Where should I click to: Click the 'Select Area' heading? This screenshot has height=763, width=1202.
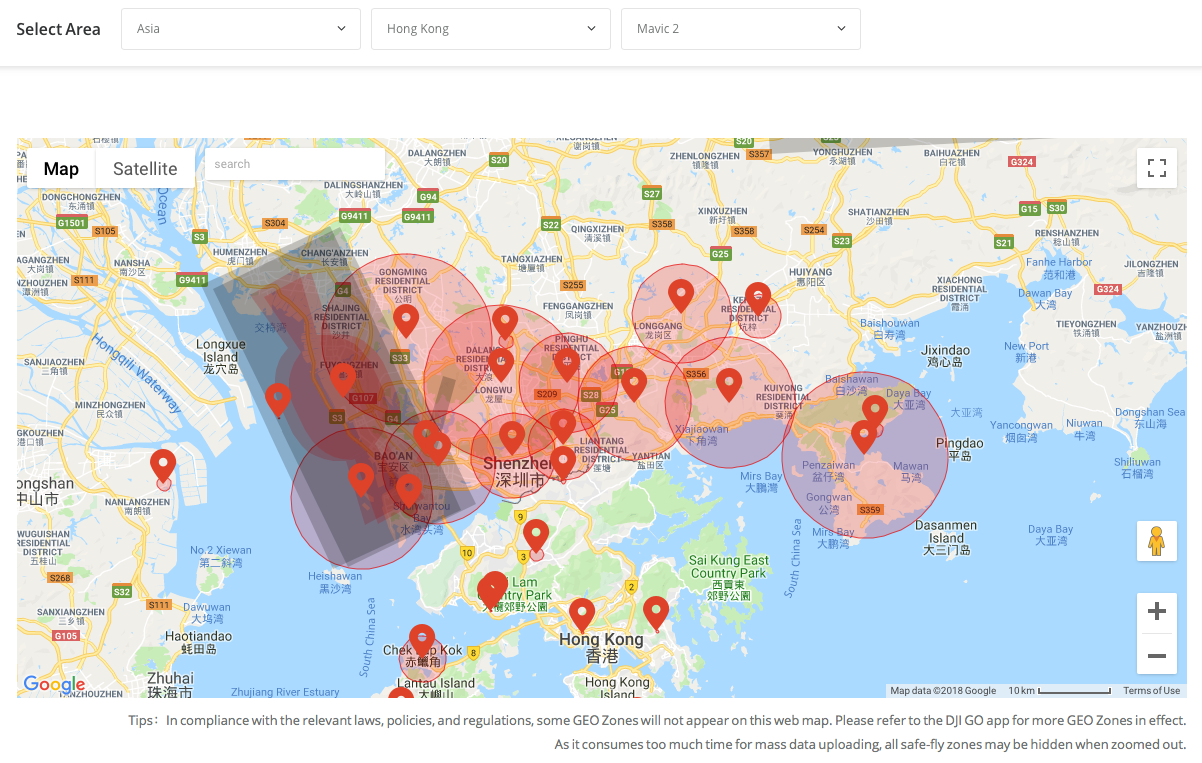click(x=58, y=29)
